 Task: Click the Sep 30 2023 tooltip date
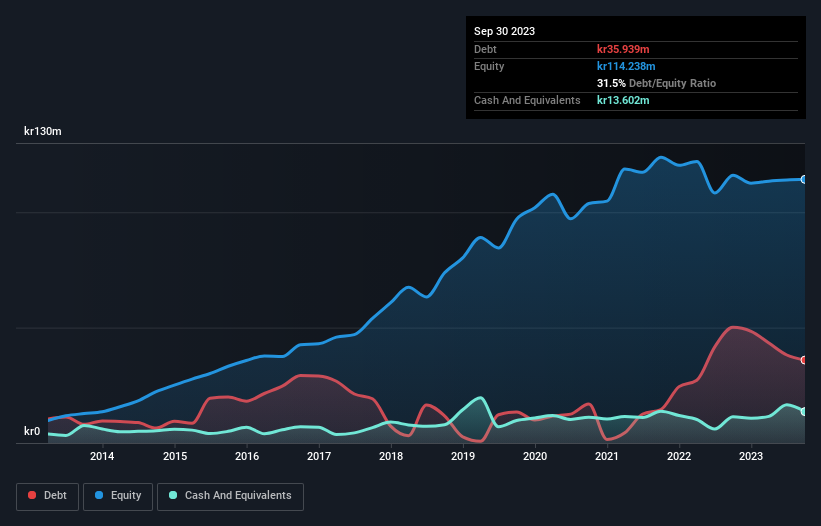(504, 31)
